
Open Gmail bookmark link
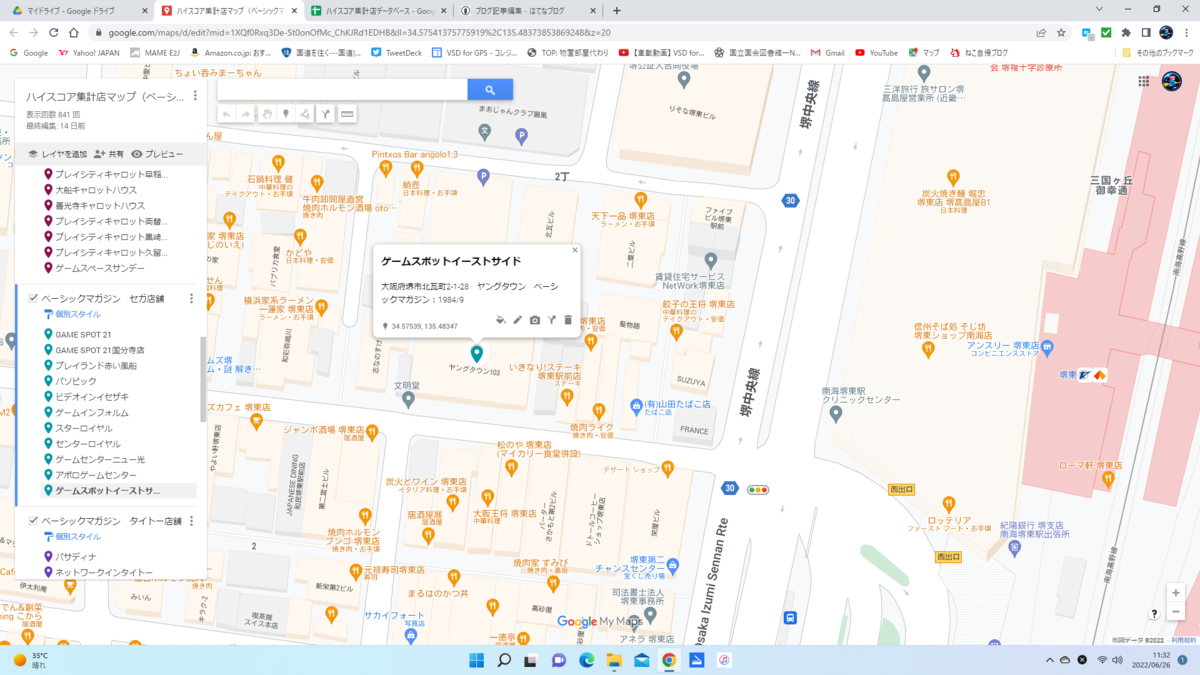click(828, 52)
